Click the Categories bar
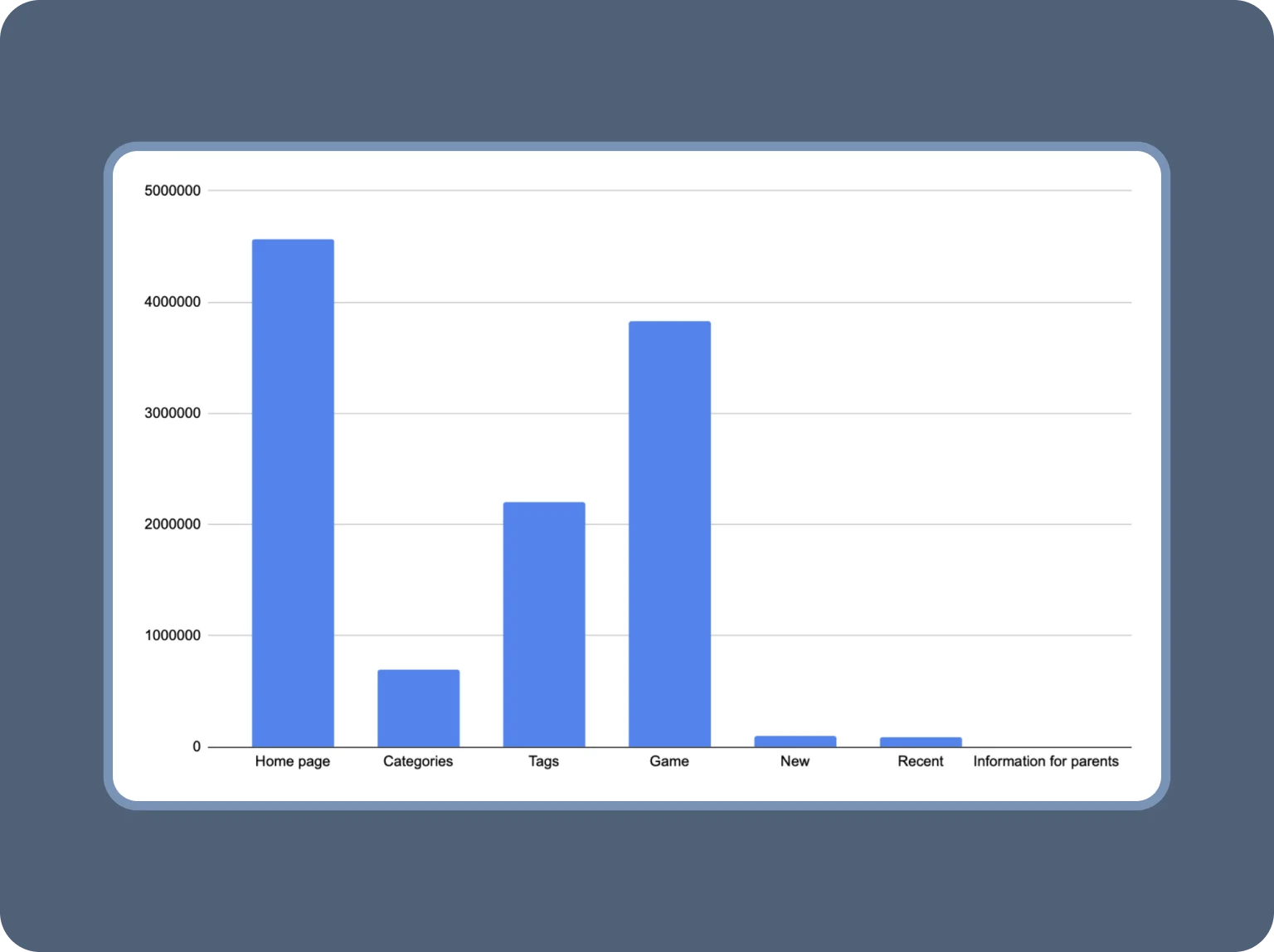 coord(418,708)
